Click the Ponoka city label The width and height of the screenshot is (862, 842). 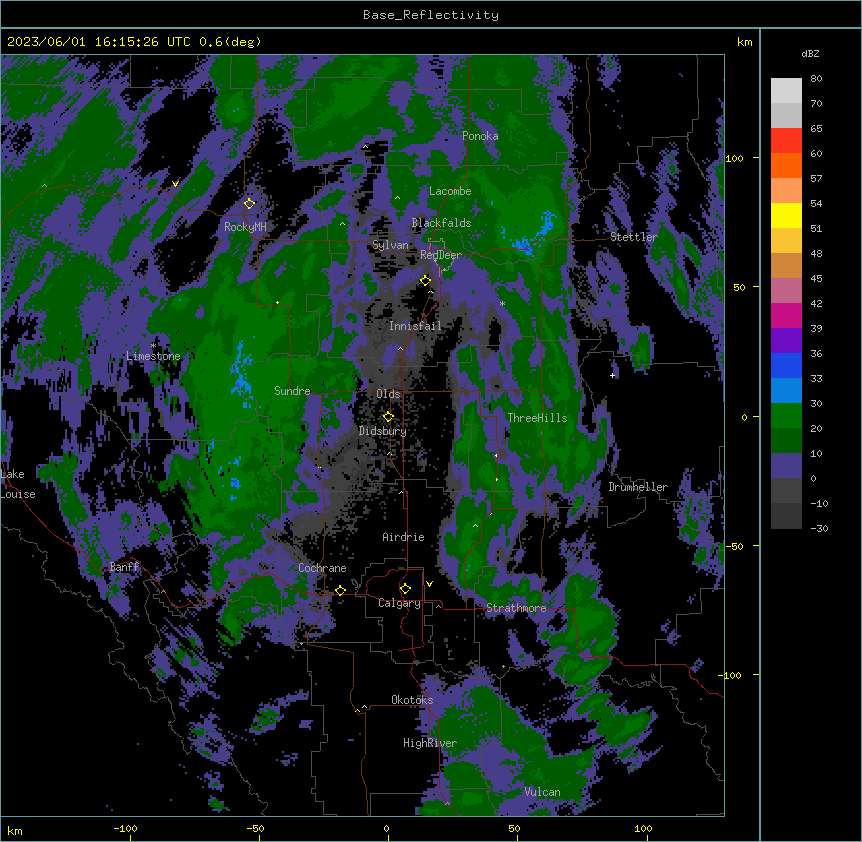tap(480, 136)
